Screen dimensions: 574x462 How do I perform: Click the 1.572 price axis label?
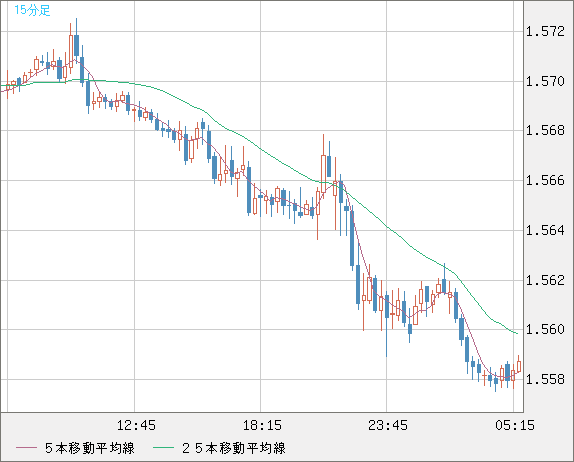pyautogui.click(x=545, y=31)
